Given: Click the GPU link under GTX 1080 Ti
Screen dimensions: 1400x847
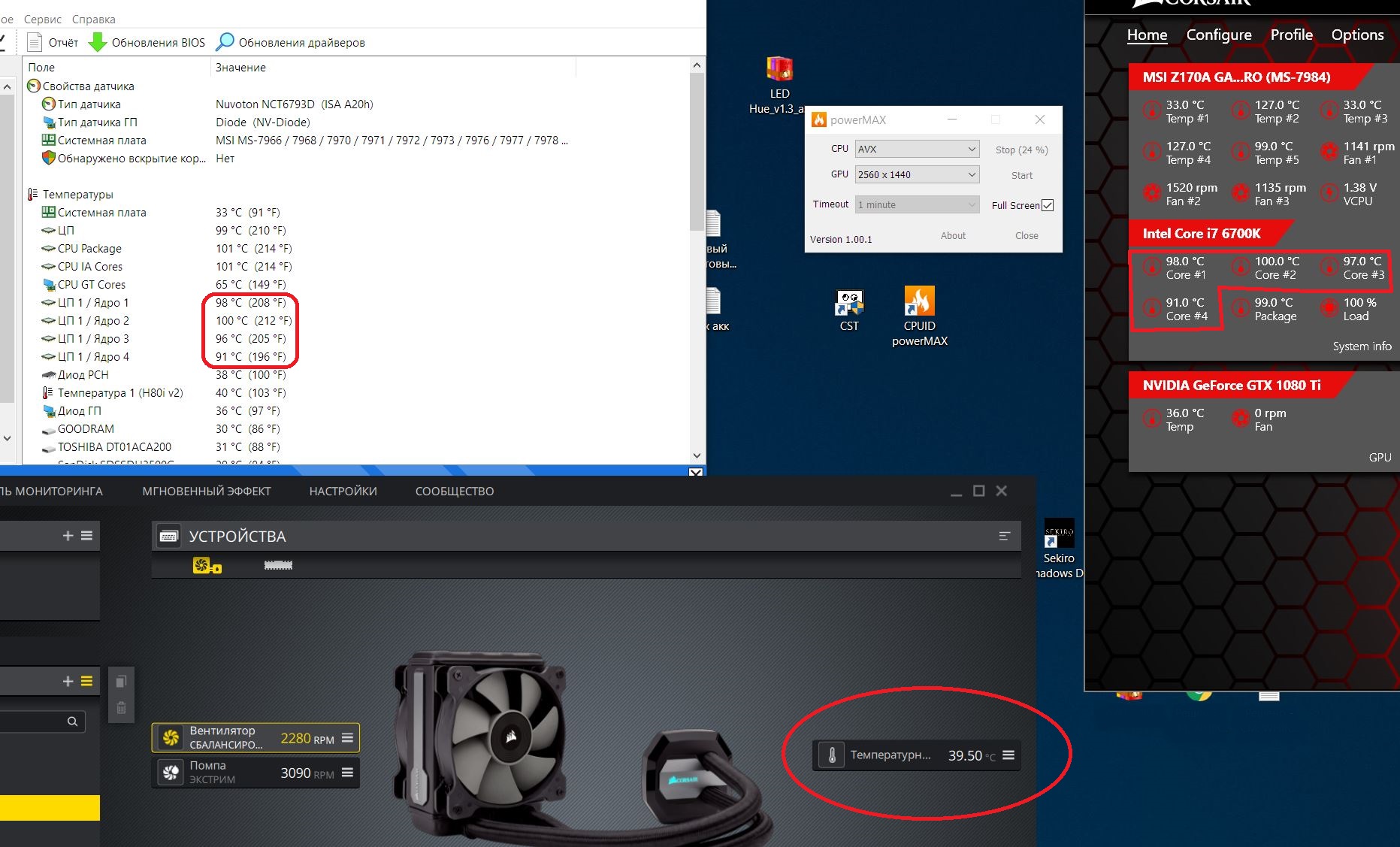Looking at the screenshot, I should pos(1380,457).
